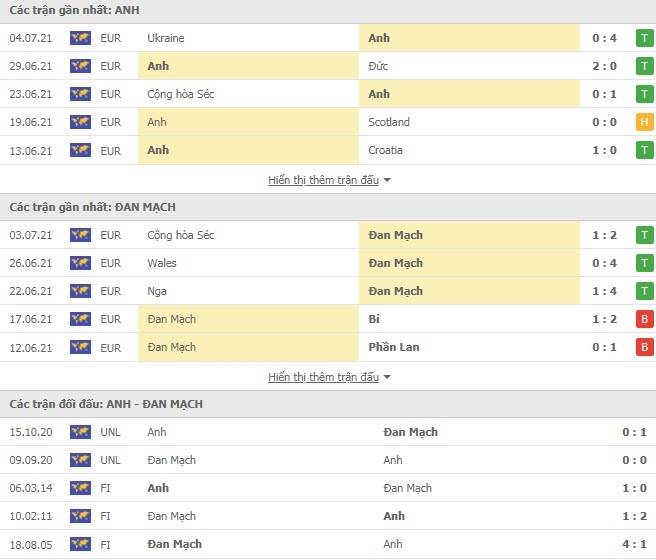Click the red B badge for Đan Mạch vs Bỉ
This screenshot has width=656, height=560.
(x=645, y=319)
